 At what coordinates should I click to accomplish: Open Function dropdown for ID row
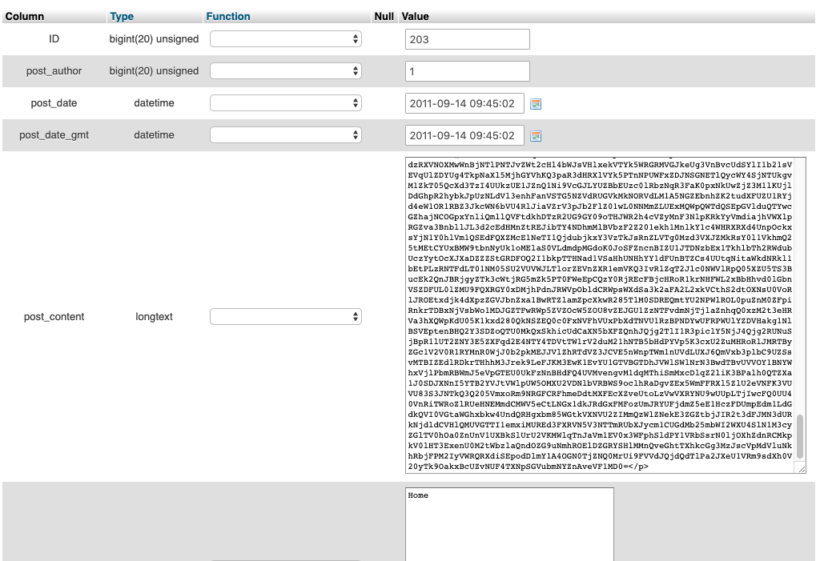pyautogui.click(x=286, y=39)
